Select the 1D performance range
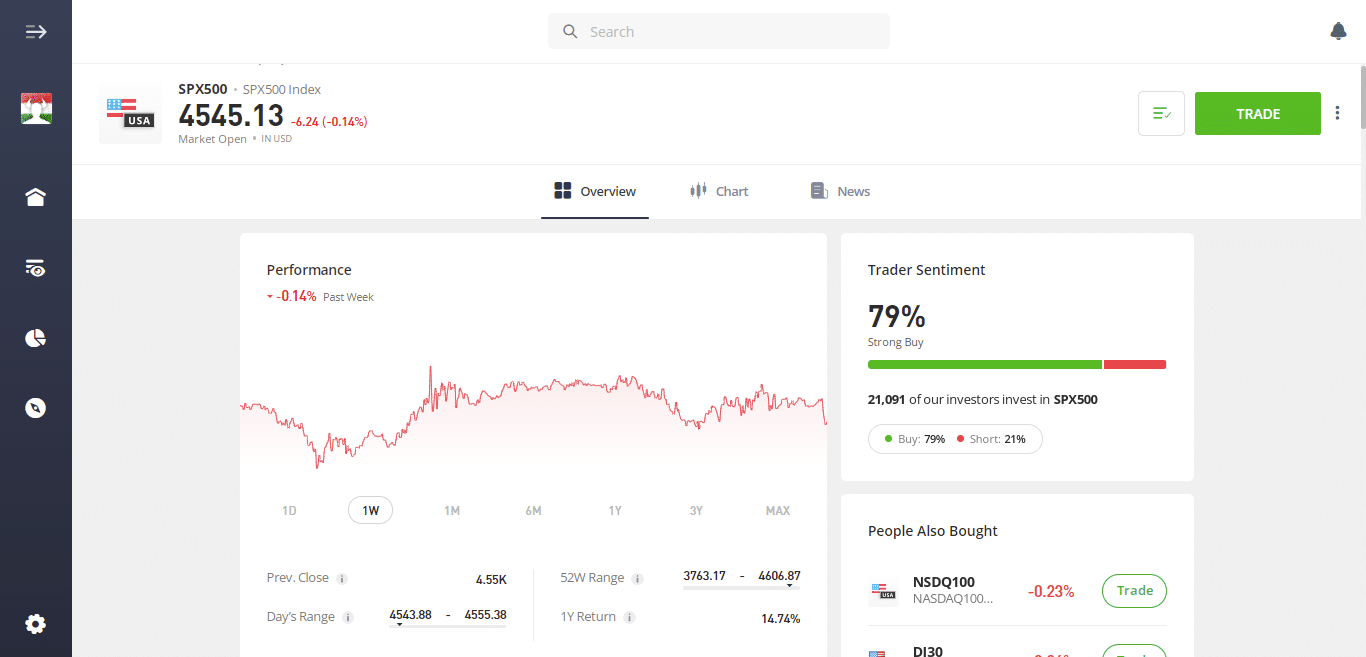The image size is (1366, 657). click(288, 510)
